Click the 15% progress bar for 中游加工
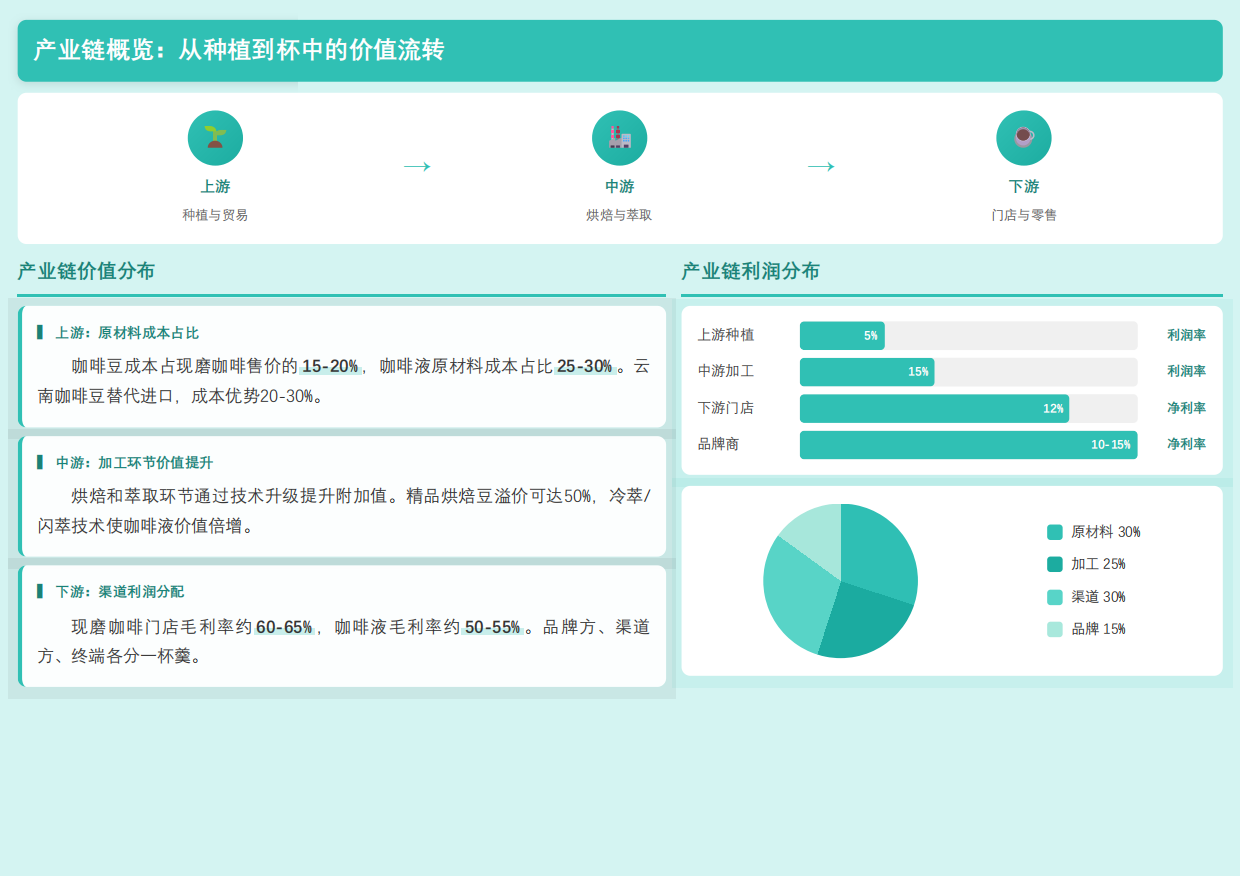This screenshot has width=1240, height=876. [867, 371]
